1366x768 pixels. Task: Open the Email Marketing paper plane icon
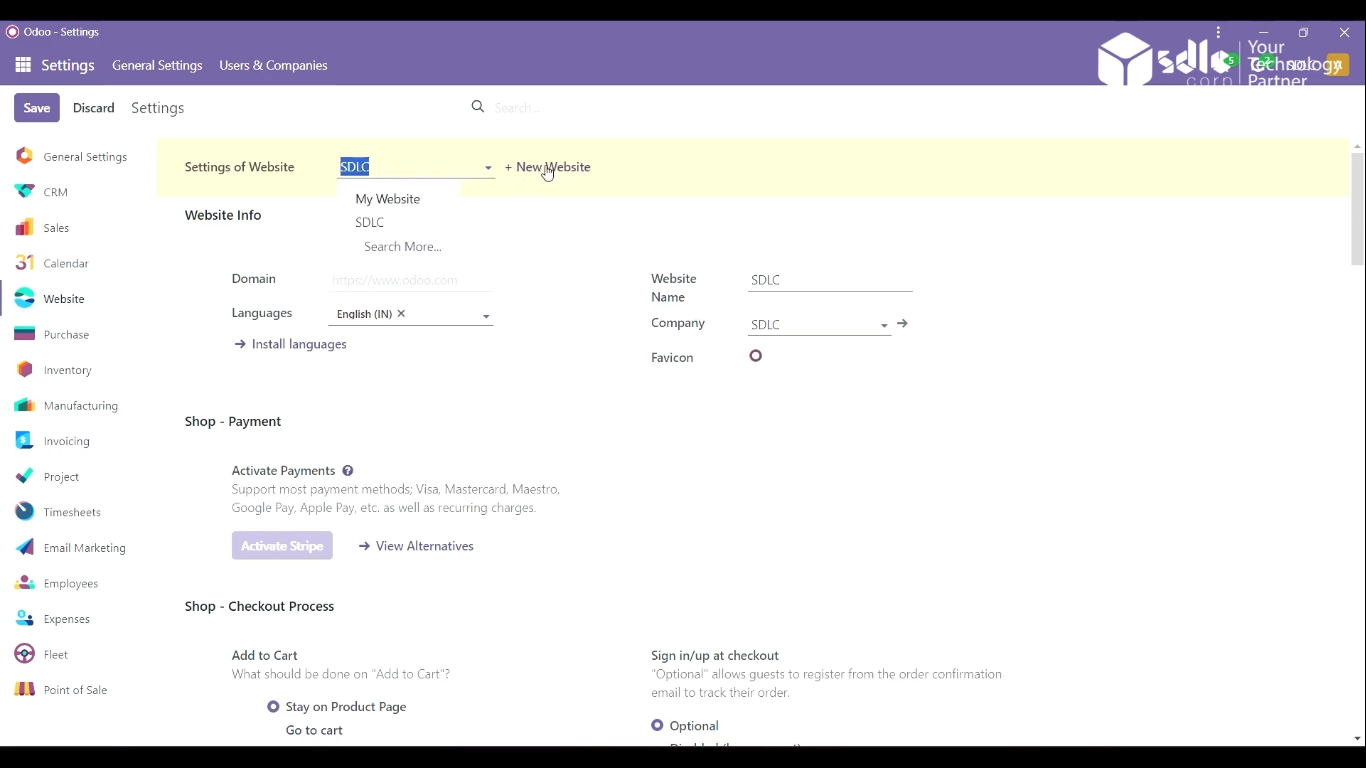coord(24,548)
